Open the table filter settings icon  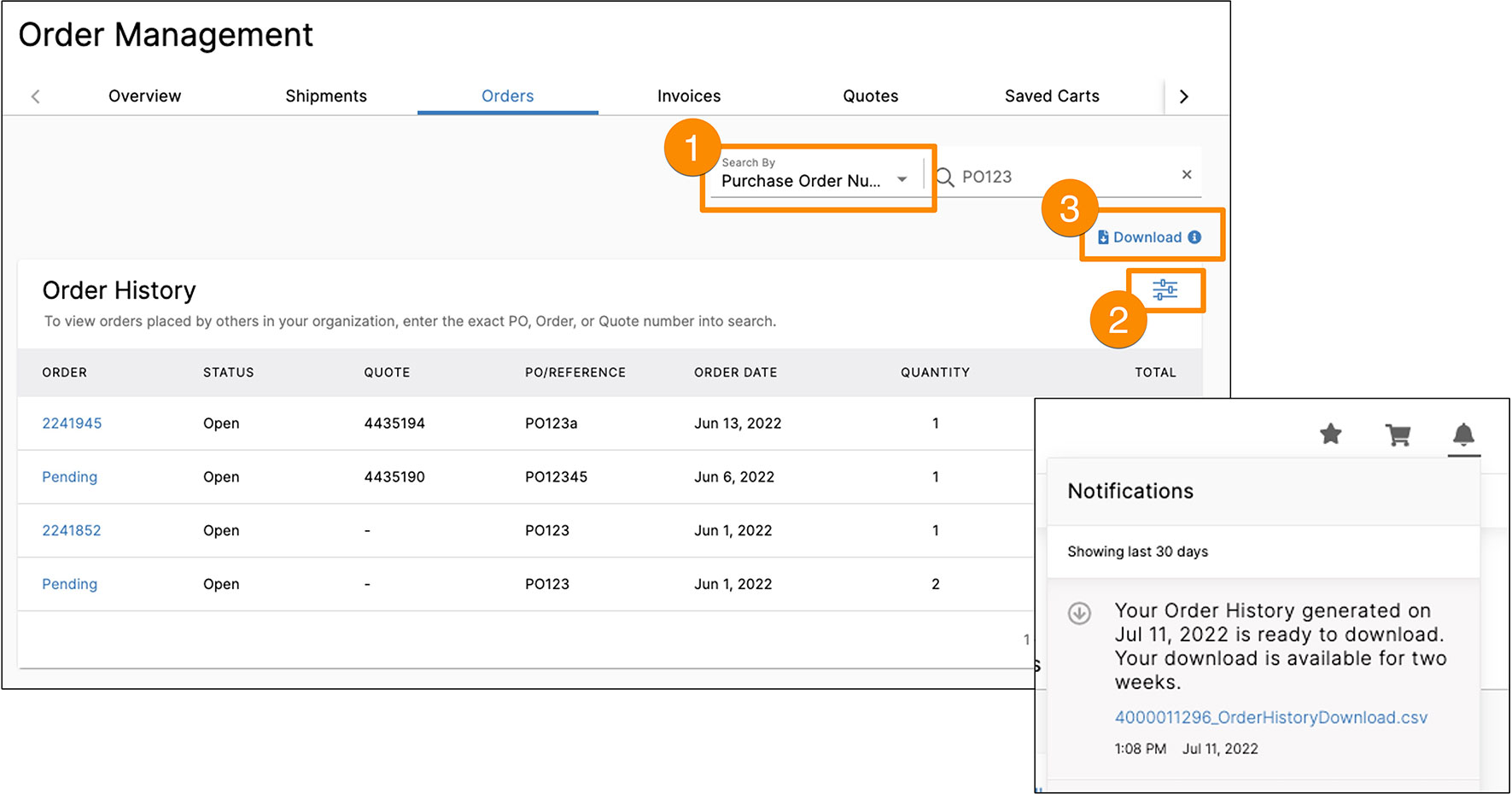(x=1165, y=290)
